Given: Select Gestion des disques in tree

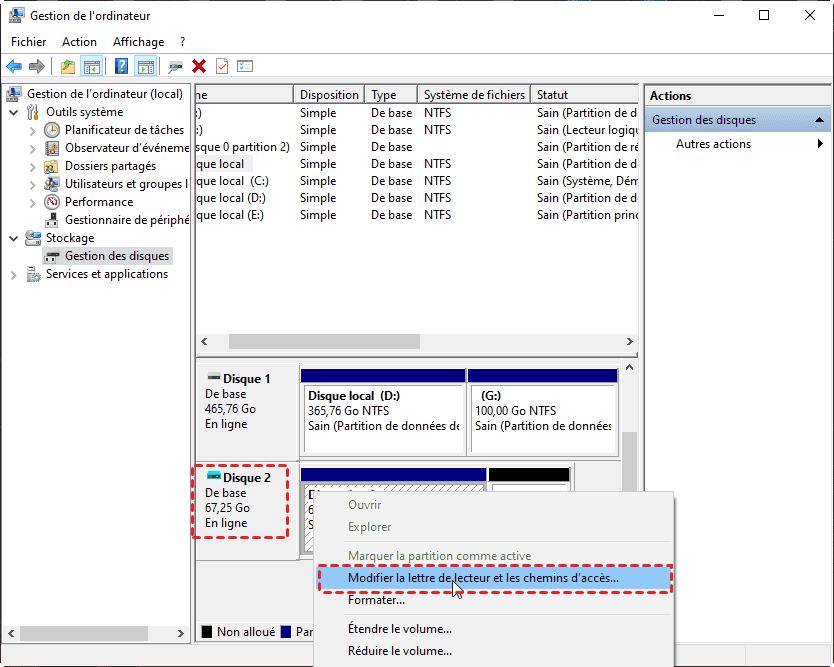Looking at the screenshot, I should pos(116,256).
